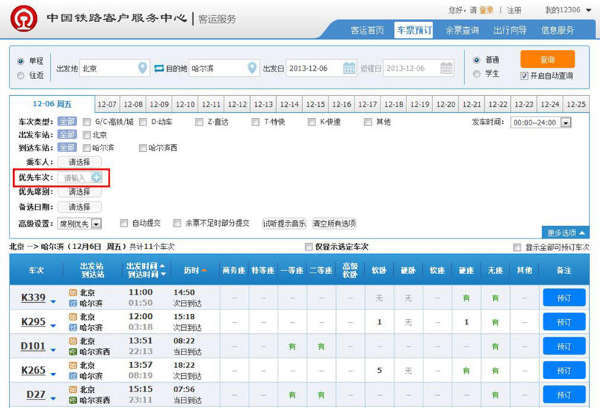Screen dimensions: 600x408
Task: Check the D-动车 train type filter
Action: coord(142,121)
